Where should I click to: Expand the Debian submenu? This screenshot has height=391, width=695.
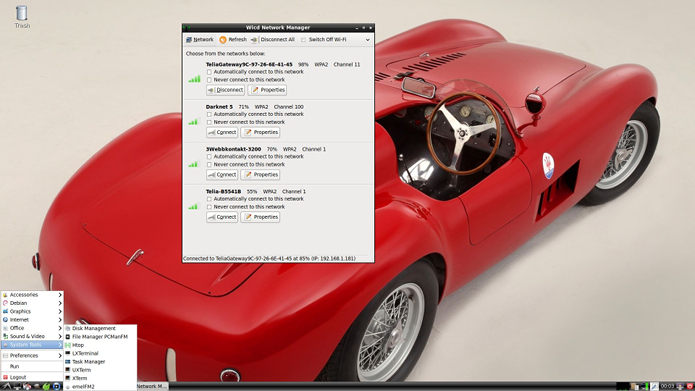click(32, 303)
